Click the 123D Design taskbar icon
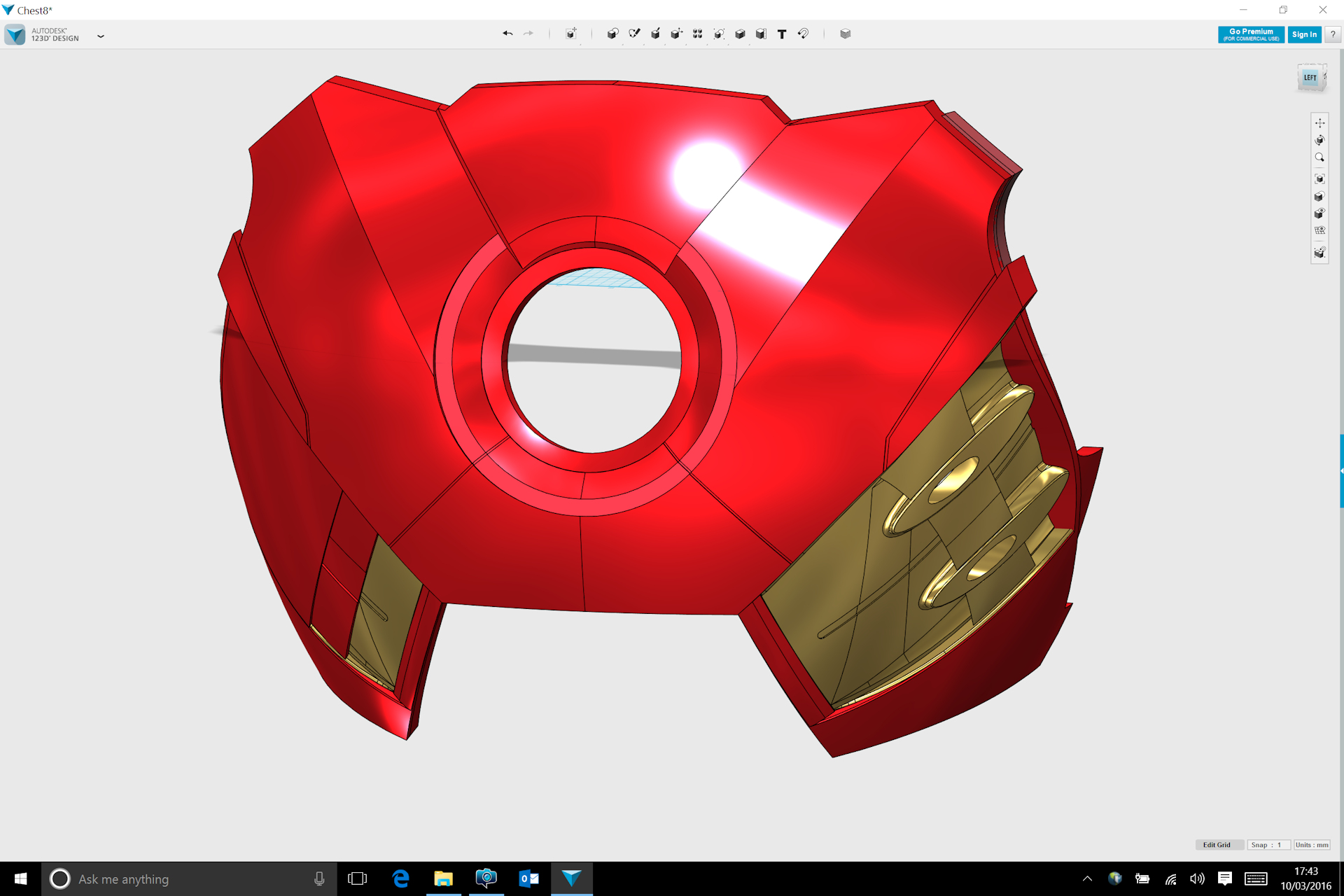This screenshot has height=896, width=1344. pos(571,878)
